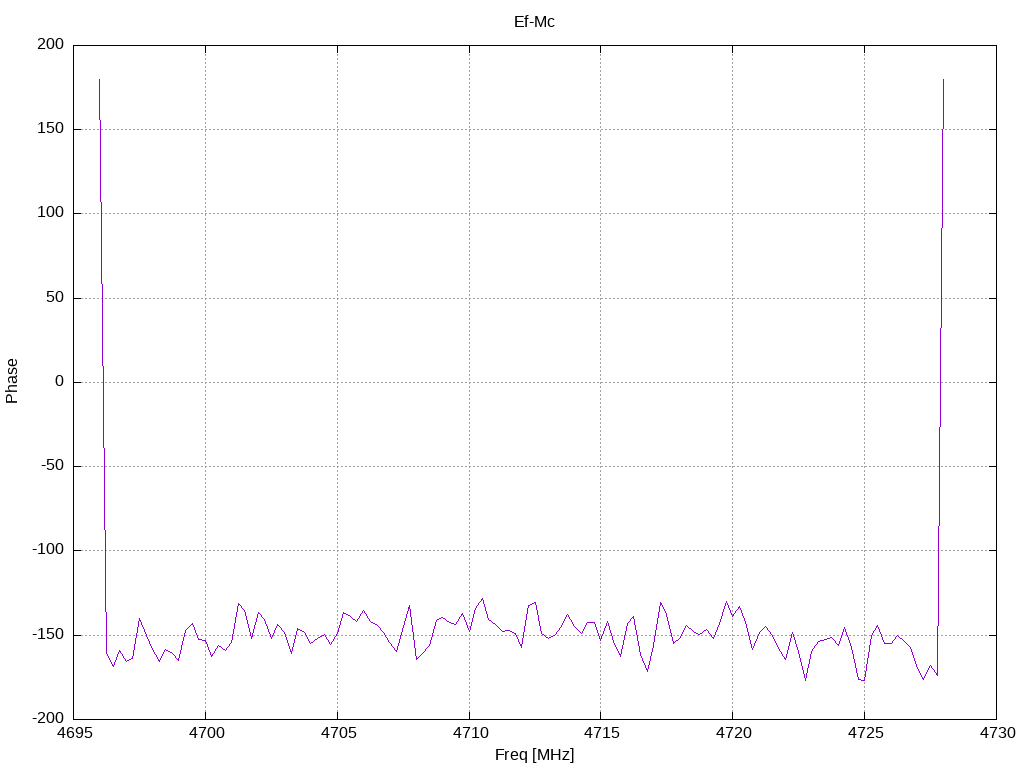The image size is (1024, 768).
Task: Click the -50 y-axis tick label
Action: point(52,466)
